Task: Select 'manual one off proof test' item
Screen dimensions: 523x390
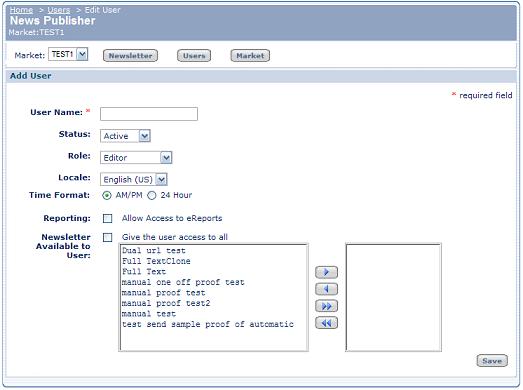Action: (213, 282)
